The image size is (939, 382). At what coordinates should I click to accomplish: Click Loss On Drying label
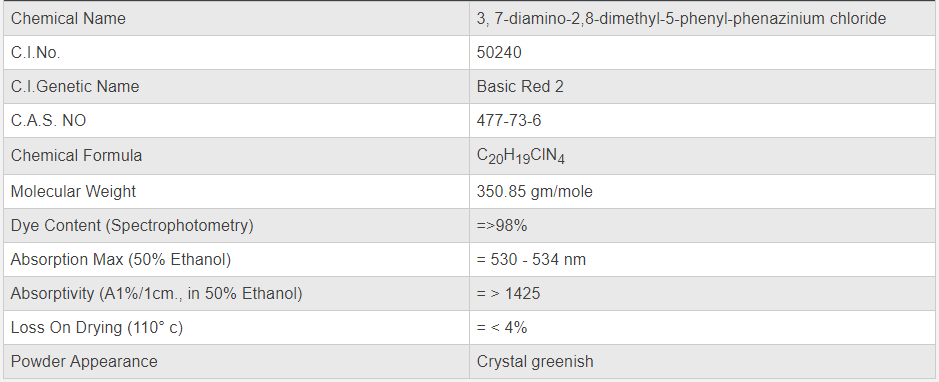click(x=96, y=328)
